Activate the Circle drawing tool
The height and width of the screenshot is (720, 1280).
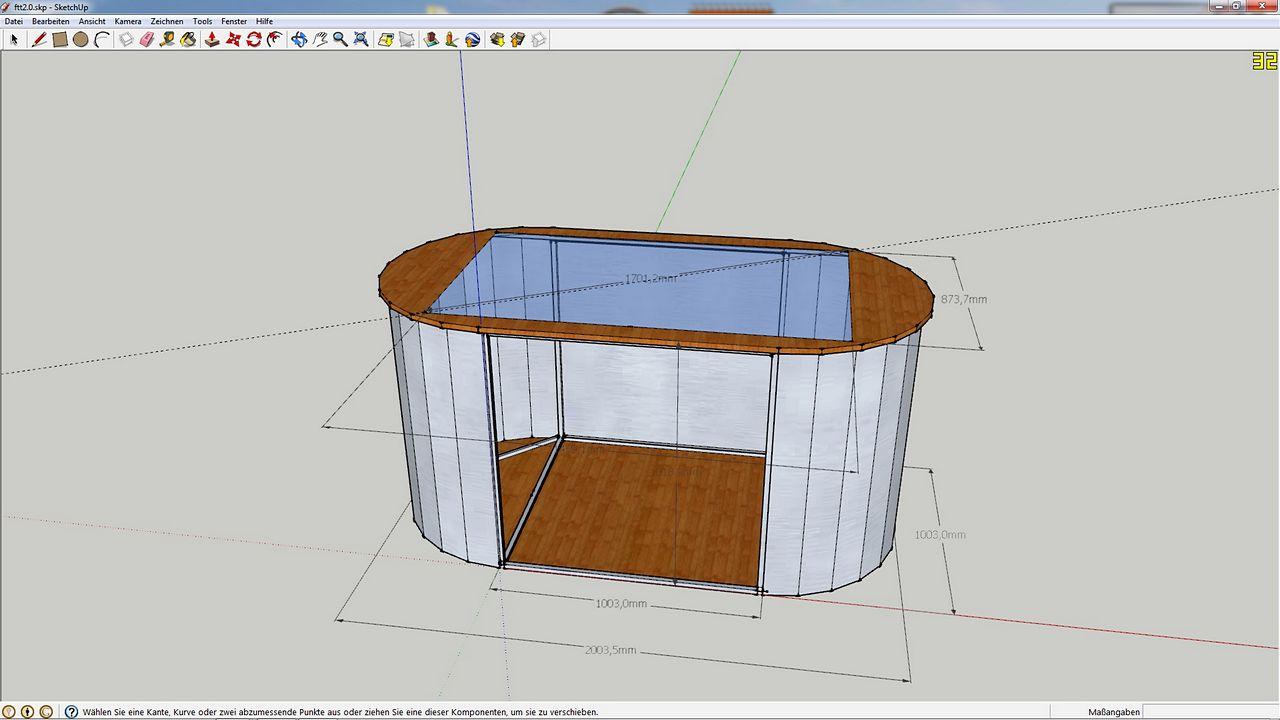[x=81, y=40]
